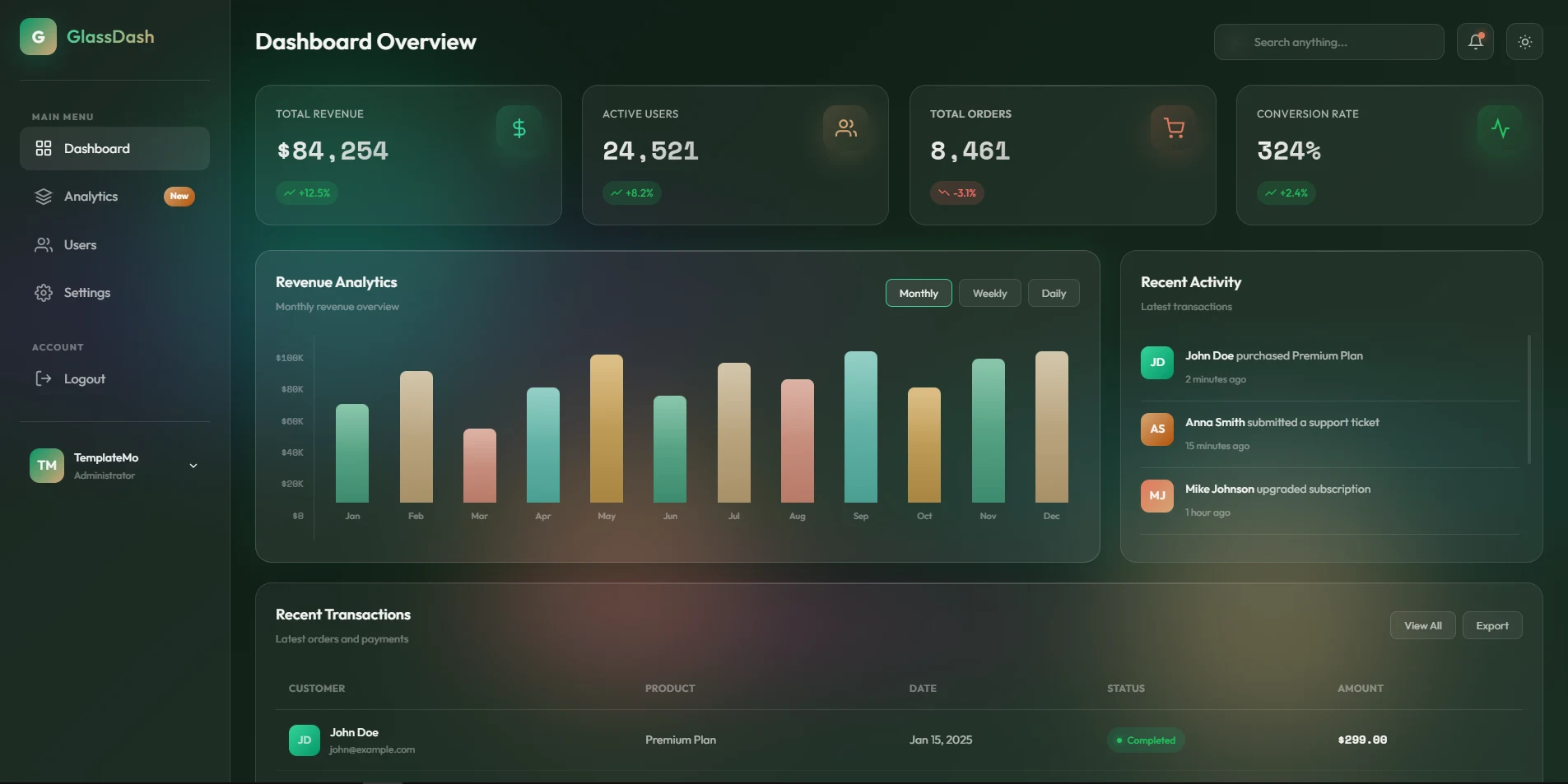Click the -3.1% total orders badge
Image resolution: width=1568 pixels, height=784 pixels.
pyautogui.click(x=957, y=193)
